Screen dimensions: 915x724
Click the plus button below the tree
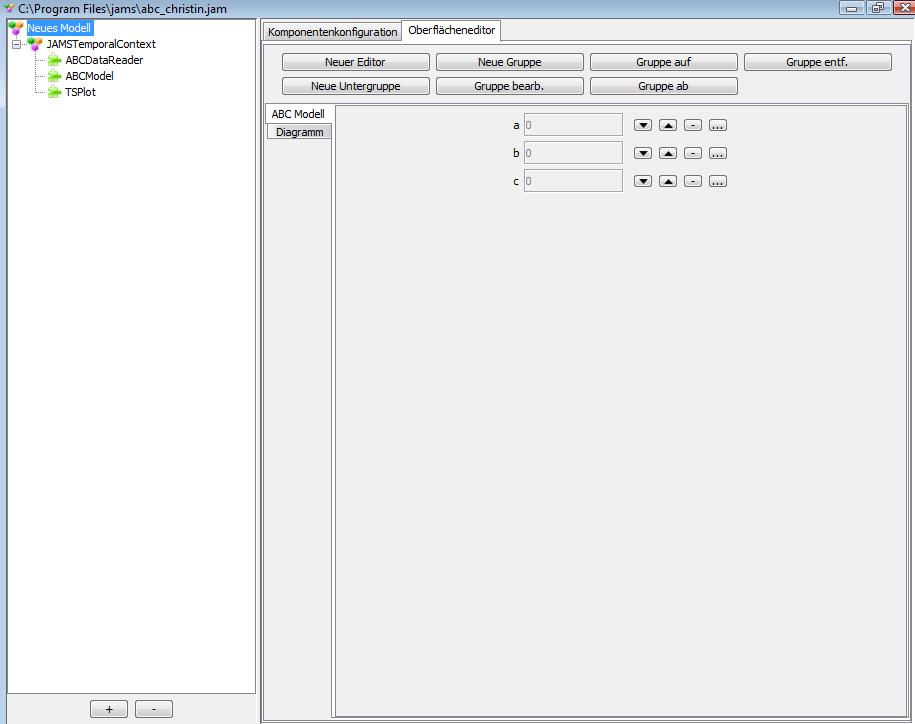coord(109,709)
